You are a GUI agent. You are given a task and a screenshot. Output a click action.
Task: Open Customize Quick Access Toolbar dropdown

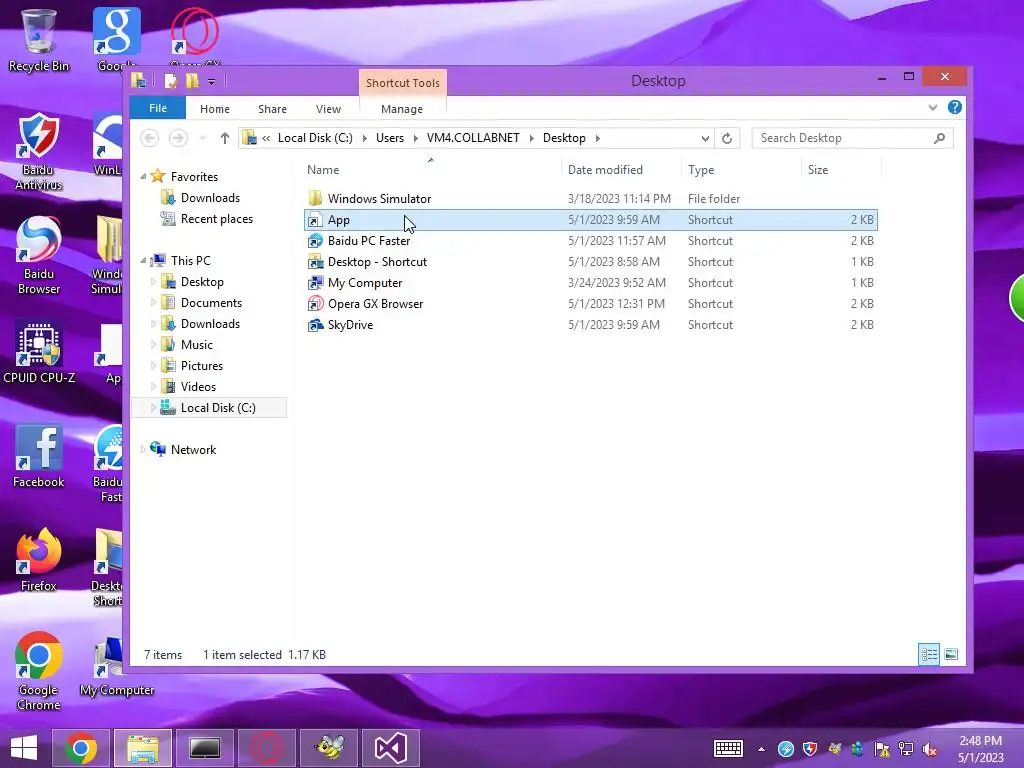212,82
